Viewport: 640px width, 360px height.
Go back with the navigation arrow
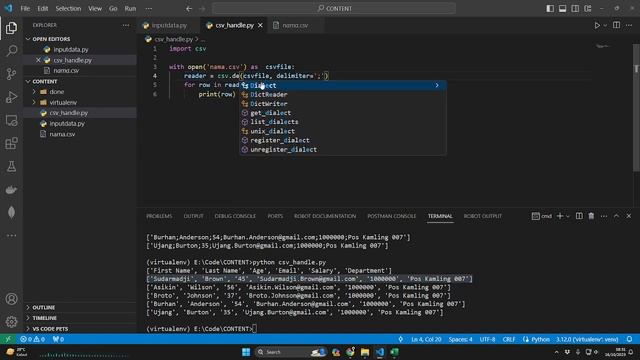point(189,9)
